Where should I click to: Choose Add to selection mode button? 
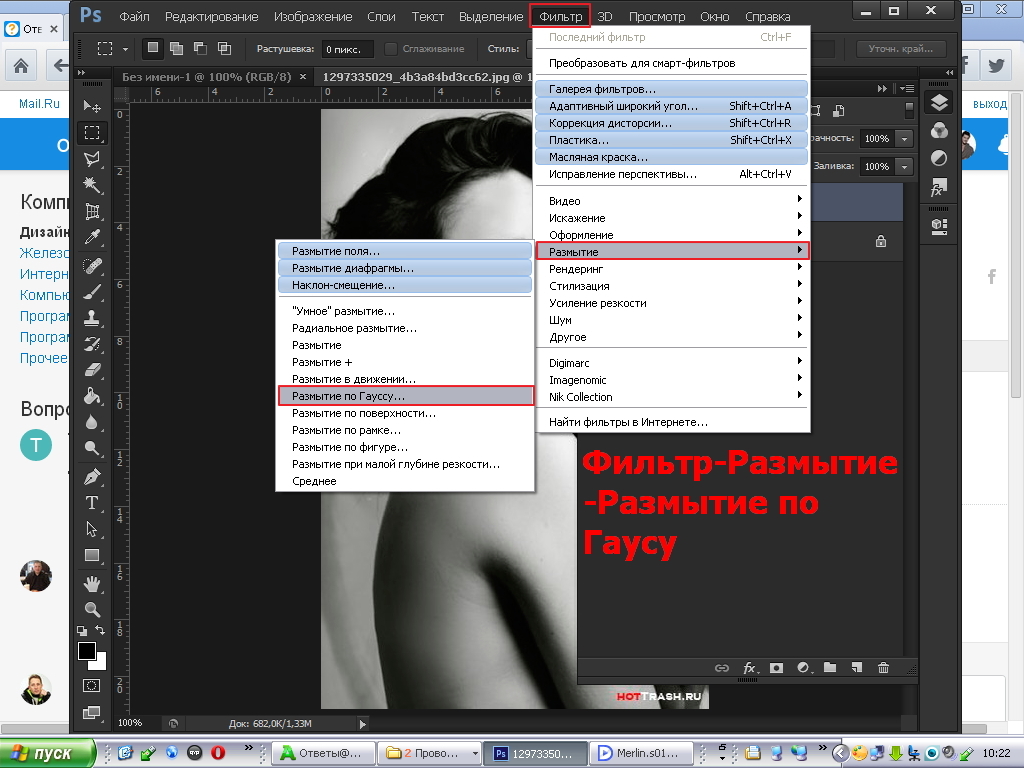[176, 48]
